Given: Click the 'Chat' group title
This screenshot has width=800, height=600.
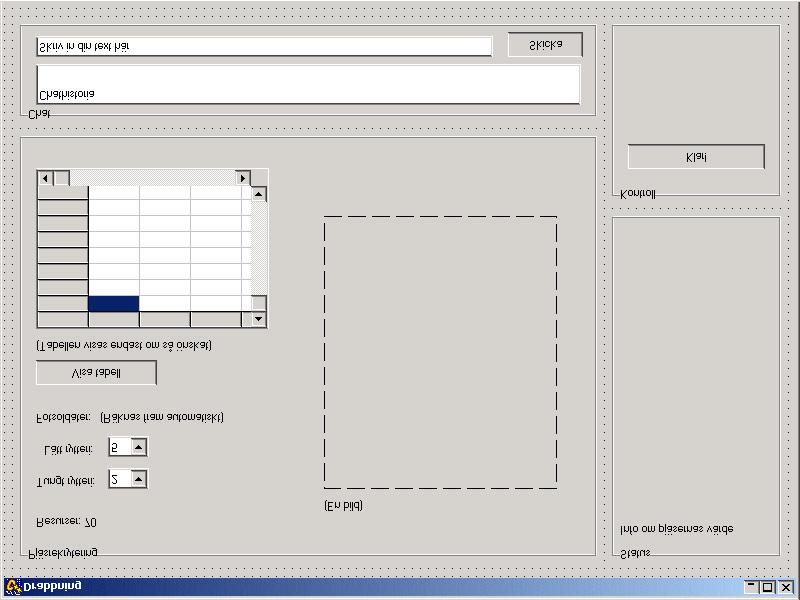Looking at the screenshot, I should (39, 114).
